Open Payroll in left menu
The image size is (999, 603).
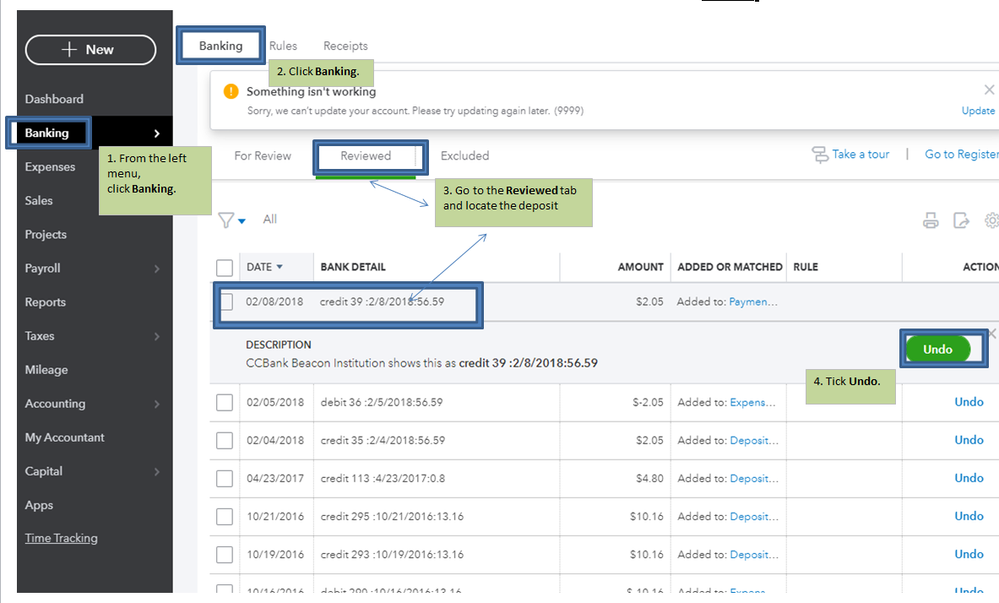click(43, 268)
